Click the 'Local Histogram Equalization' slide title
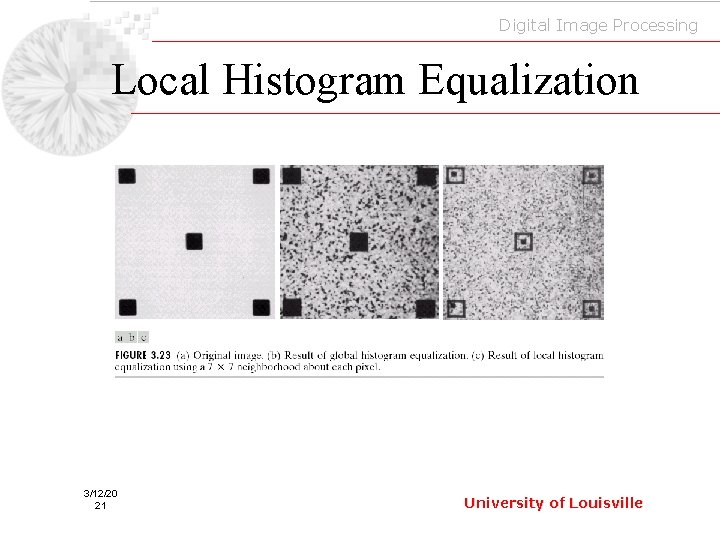 375,81
